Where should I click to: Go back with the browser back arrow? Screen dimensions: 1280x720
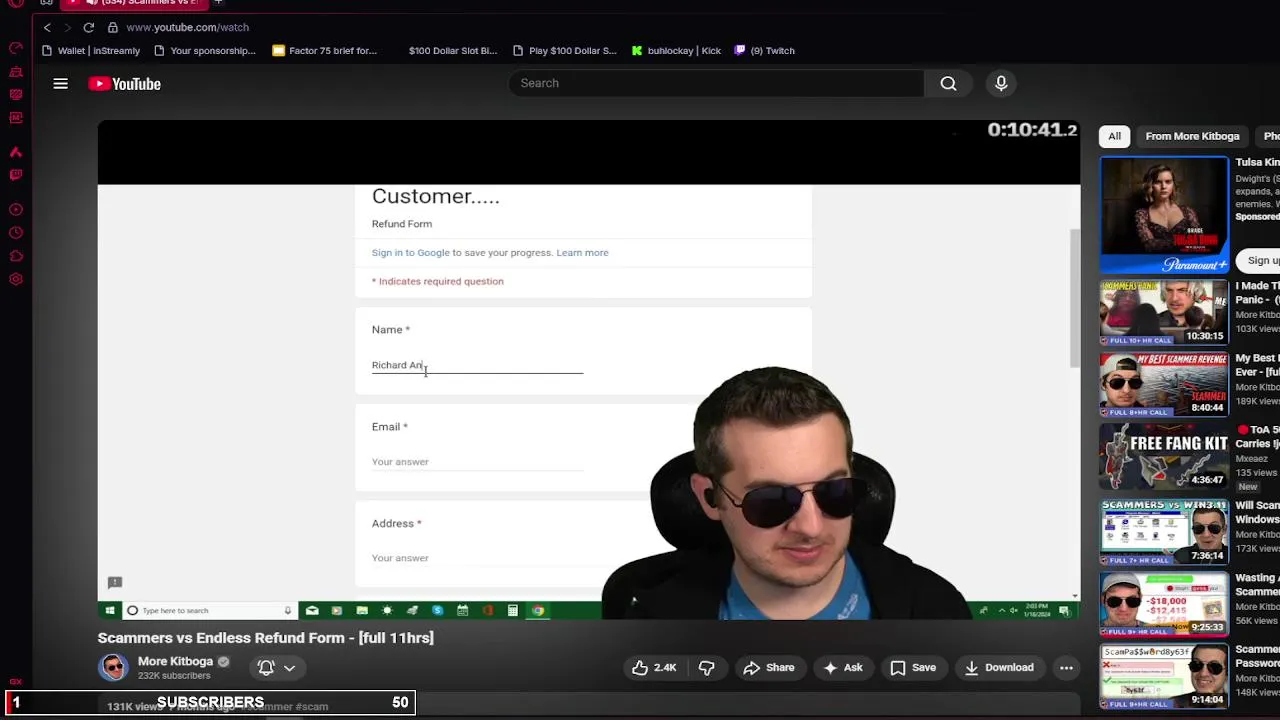(x=47, y=27)
